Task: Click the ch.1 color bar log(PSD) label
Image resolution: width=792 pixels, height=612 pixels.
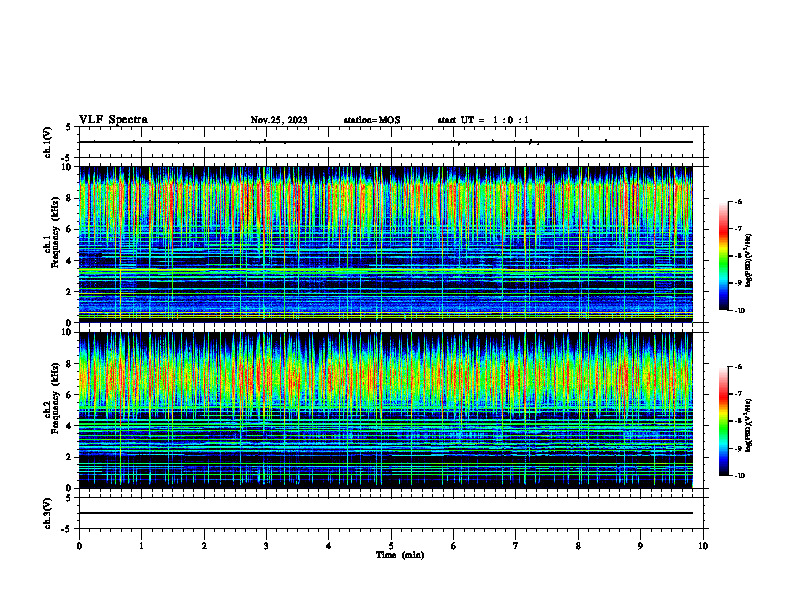Action: (749, 260)
